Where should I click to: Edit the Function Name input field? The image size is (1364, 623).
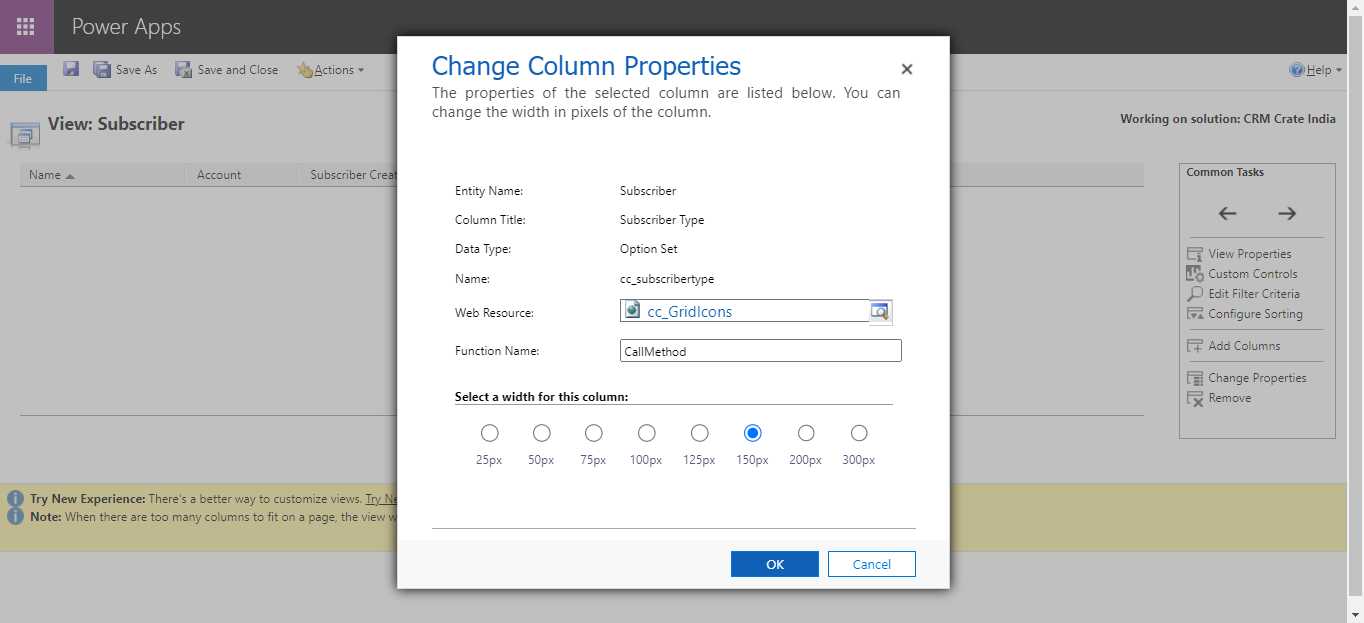[759, 350]
